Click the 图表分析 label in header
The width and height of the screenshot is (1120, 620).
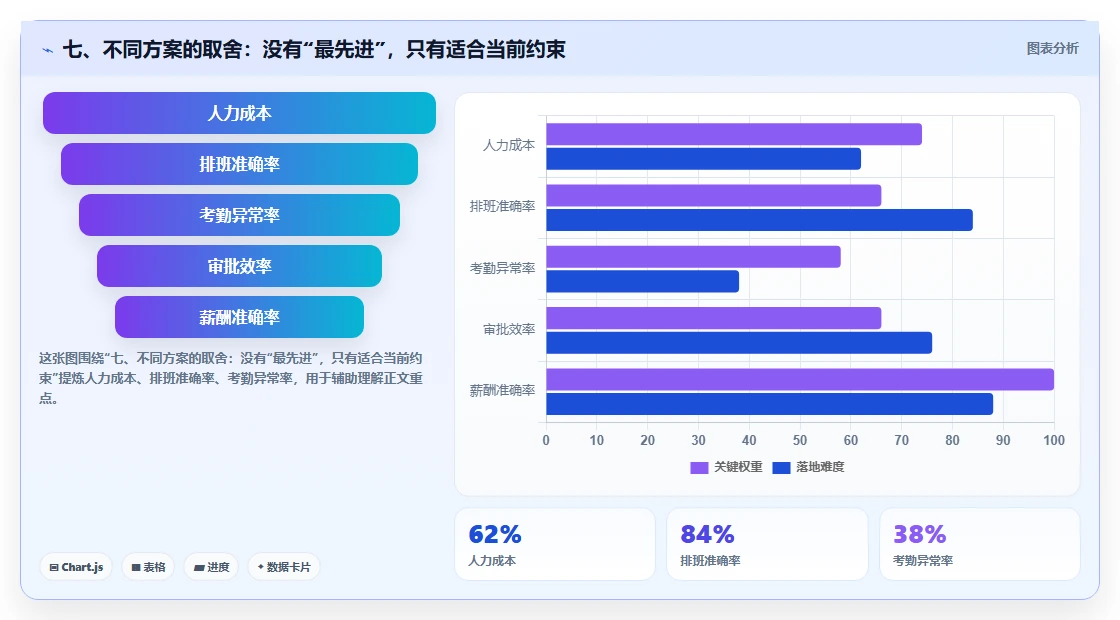coord(1052,49)
